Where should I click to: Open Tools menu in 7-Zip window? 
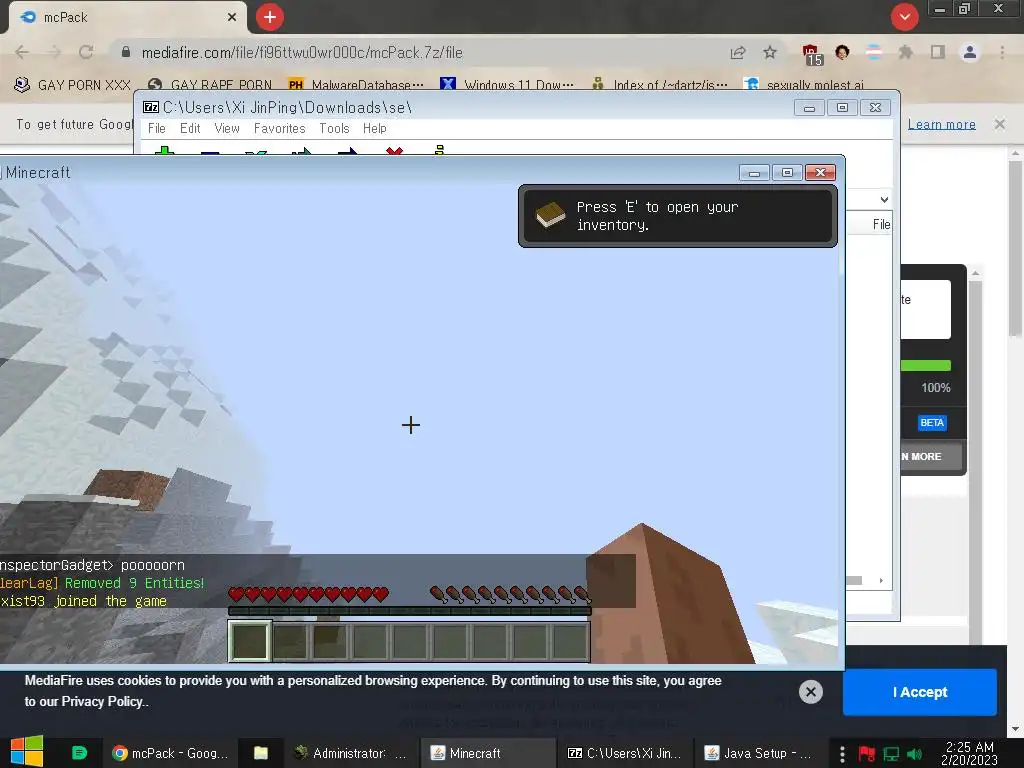tap(334, 129)
